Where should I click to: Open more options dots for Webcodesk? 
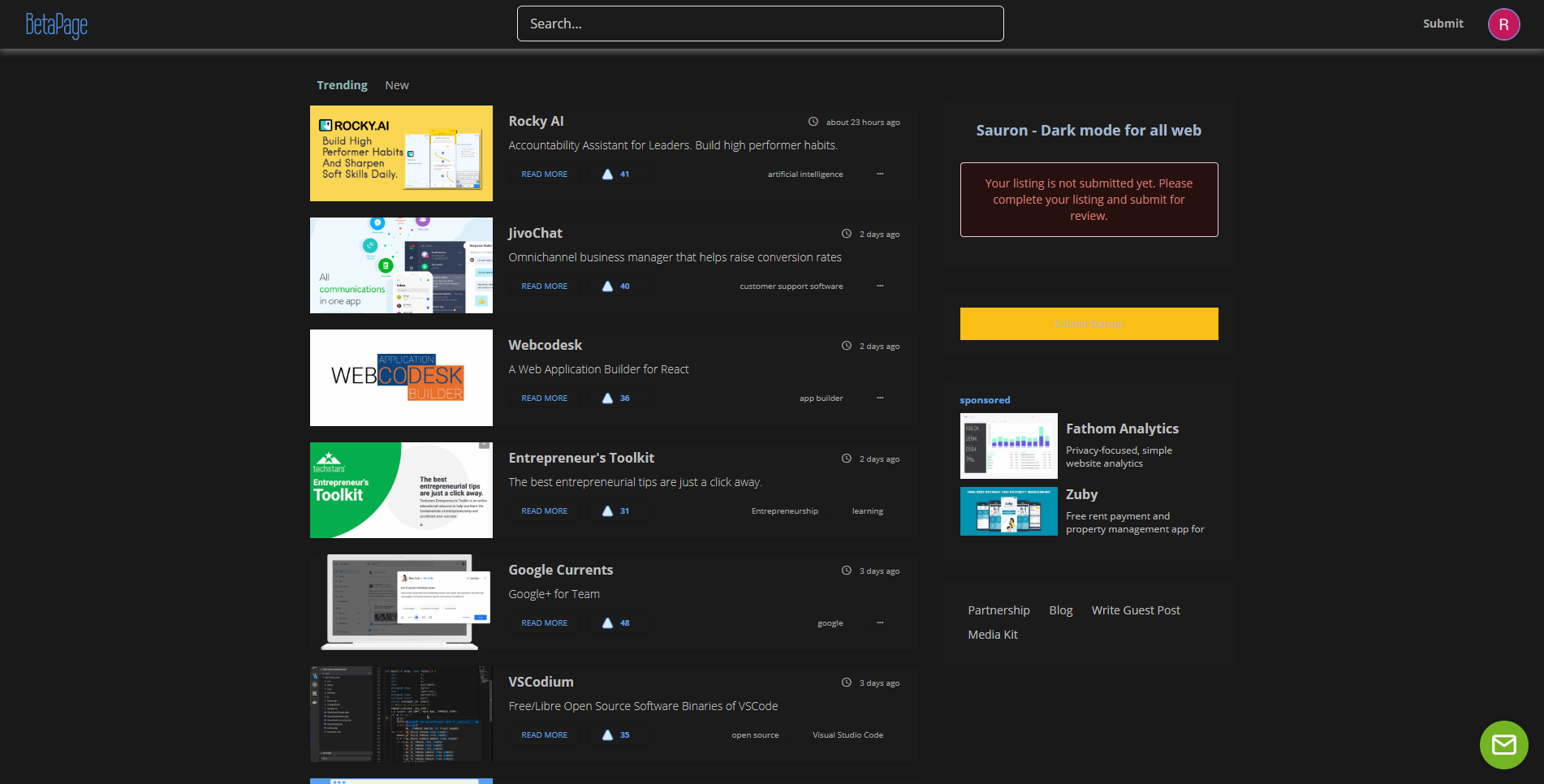coord(880,398)
